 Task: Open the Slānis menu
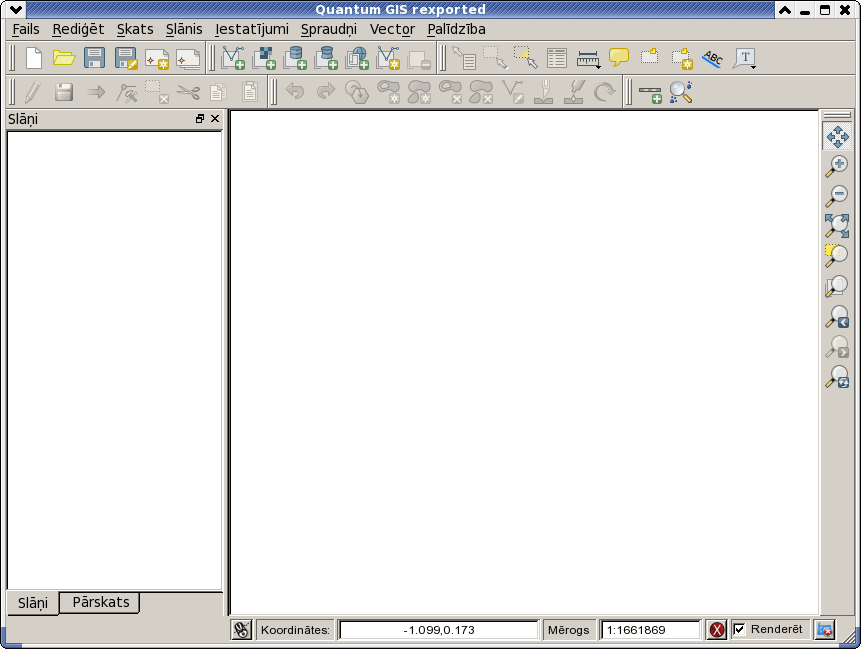tap(184, 29)
